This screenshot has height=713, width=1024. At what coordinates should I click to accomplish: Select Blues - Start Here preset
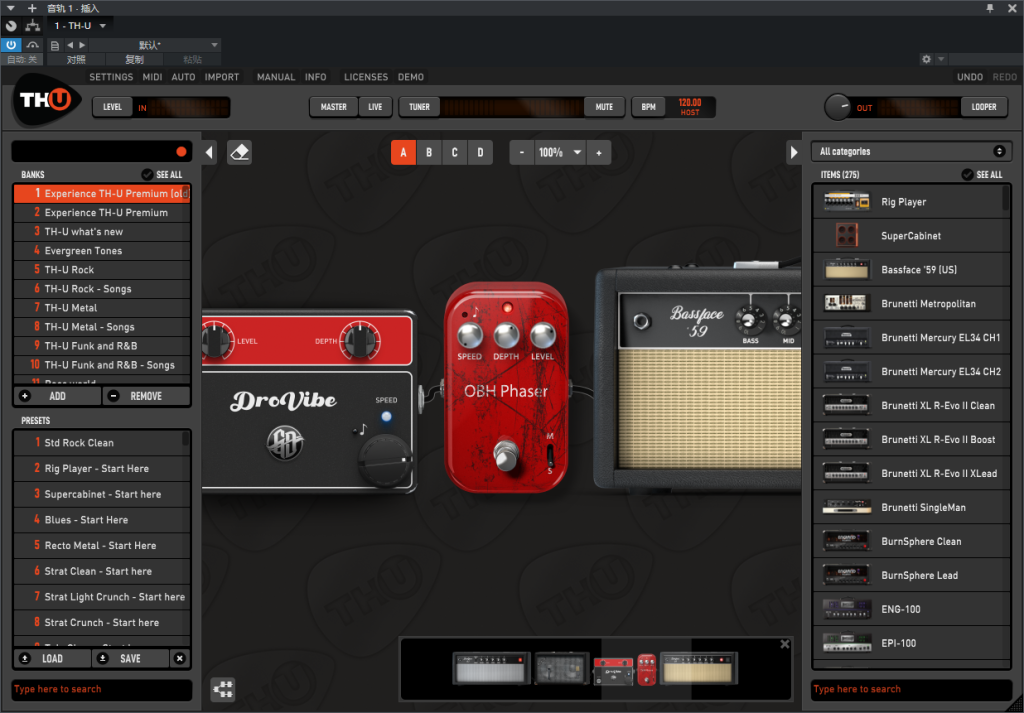(x=102, y=520)
